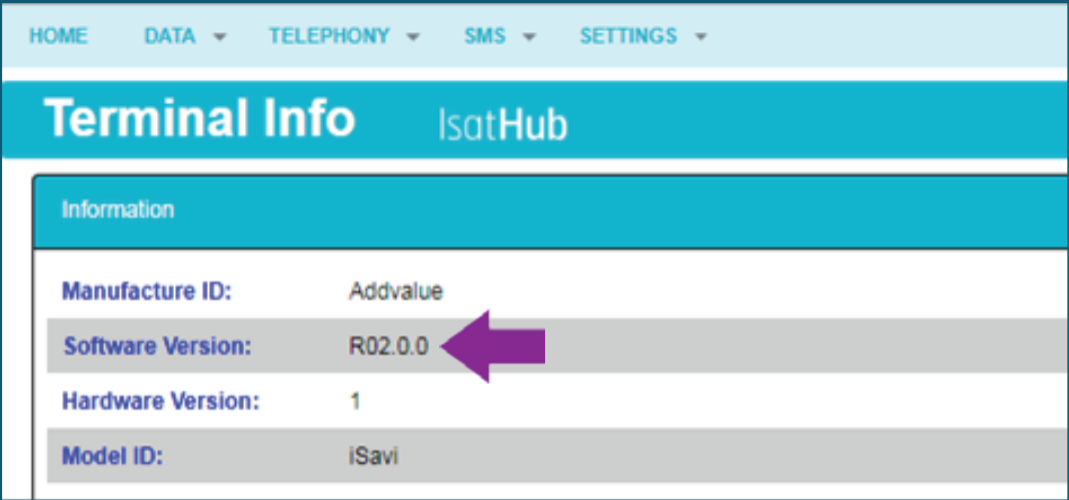
Task: Open the SETTINGS menu
Action: [629, 36]
